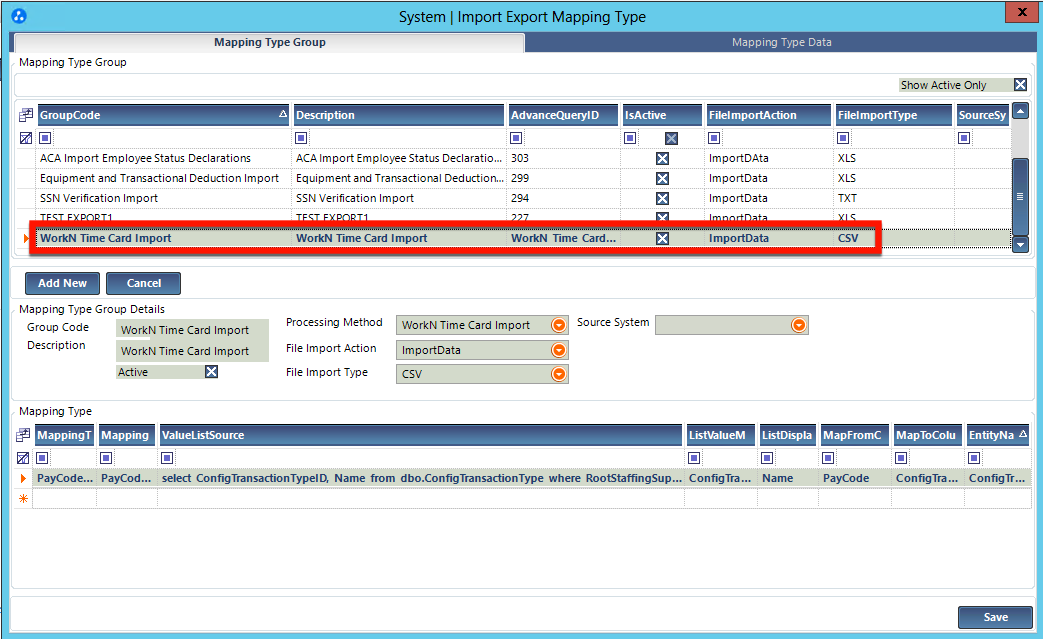Click the application logo in the title bar
The image size is (1043, 639).
click(x=18, y=16)
